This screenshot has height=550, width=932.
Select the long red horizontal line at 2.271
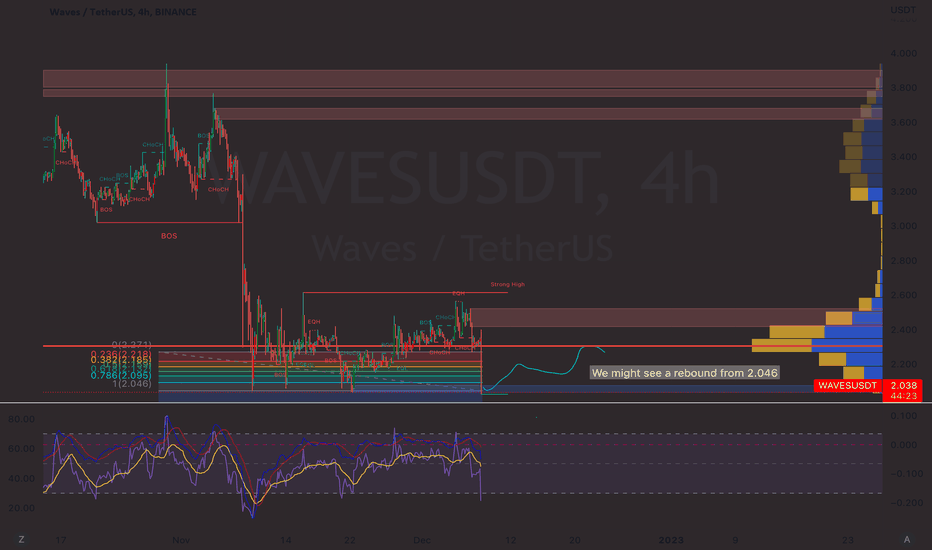coord(462,345)
